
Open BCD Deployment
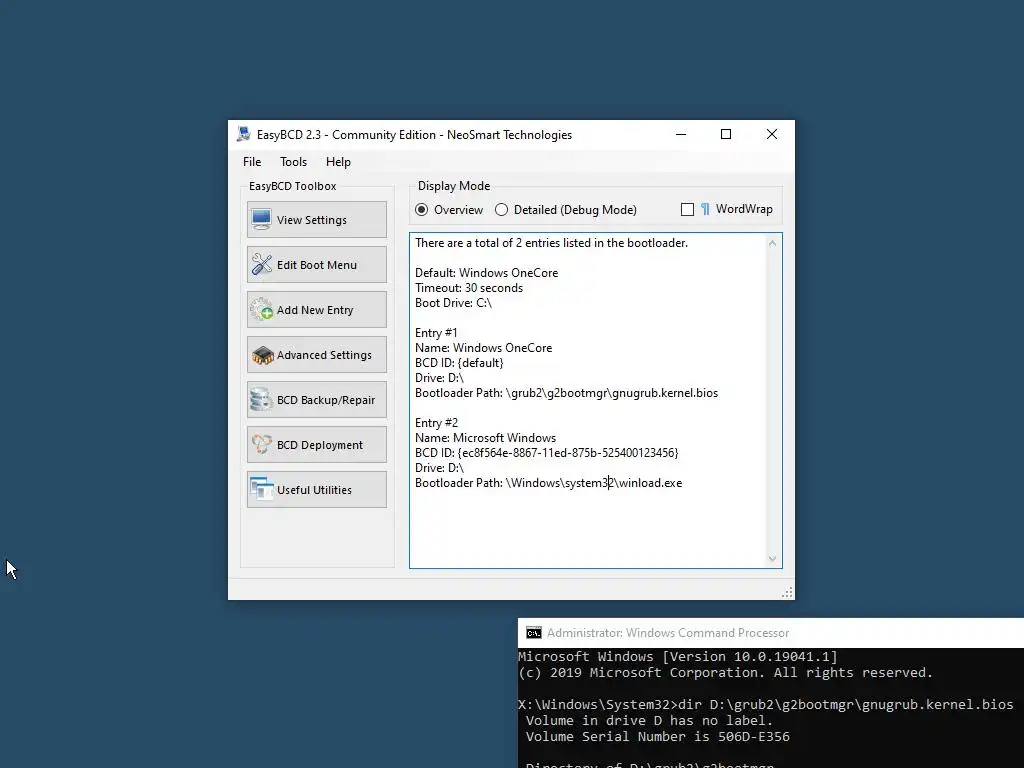[x=317, y=445]
